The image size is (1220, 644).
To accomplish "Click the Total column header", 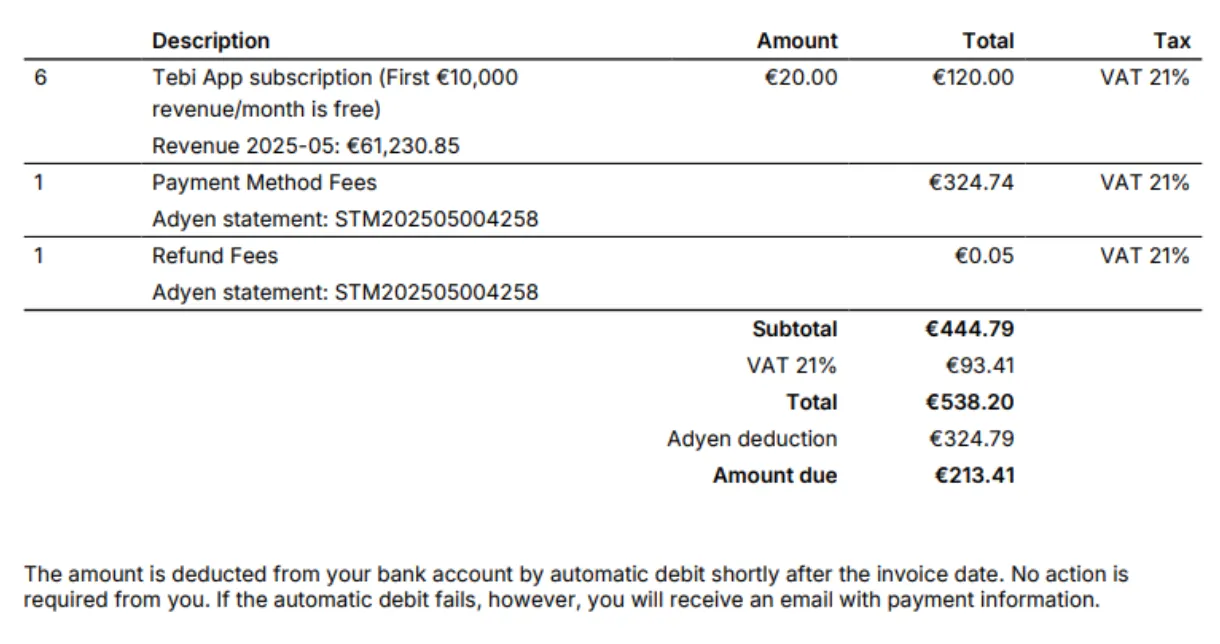I will (988, 41).
